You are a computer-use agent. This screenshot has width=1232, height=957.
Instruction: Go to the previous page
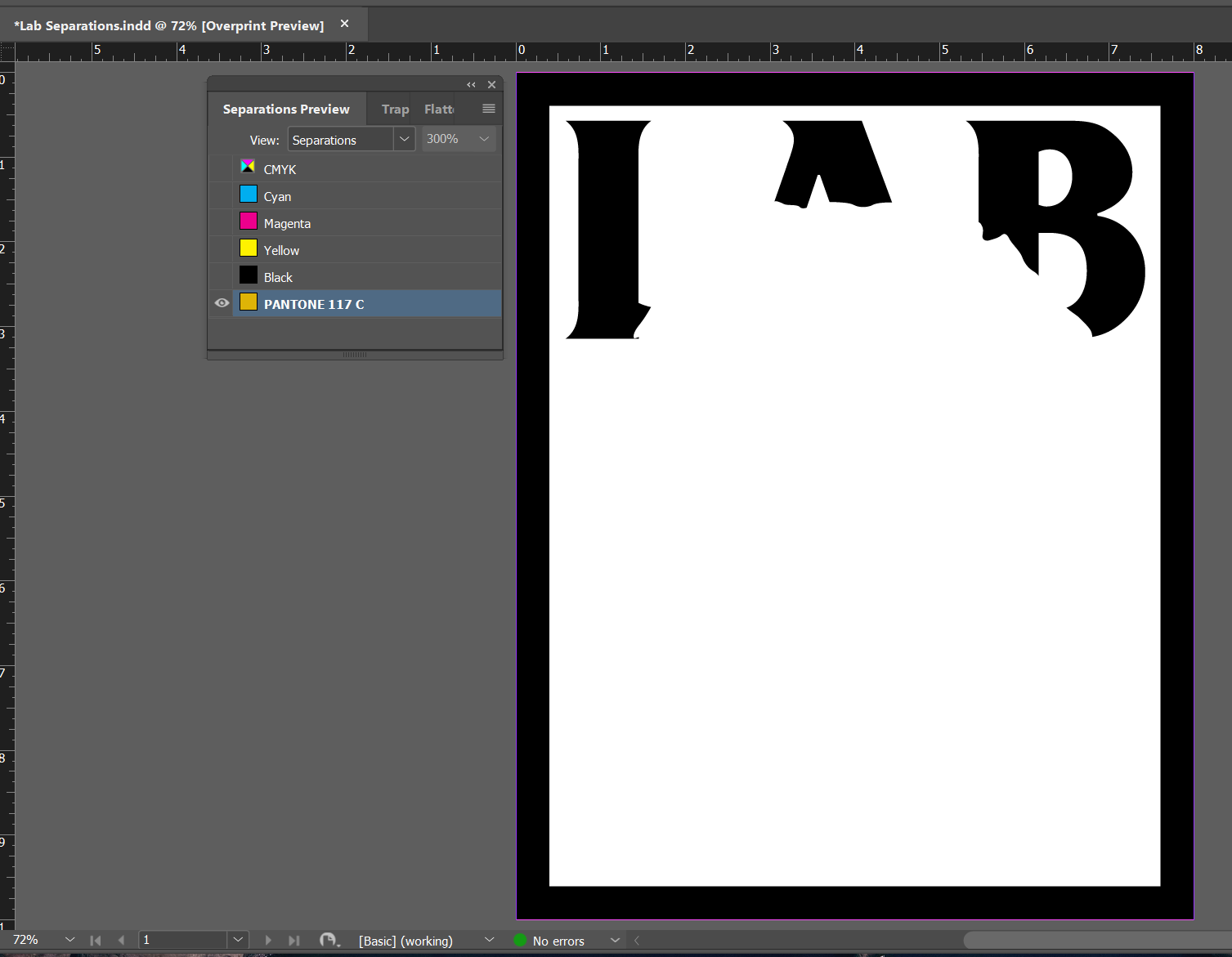(x=121, y=941)
